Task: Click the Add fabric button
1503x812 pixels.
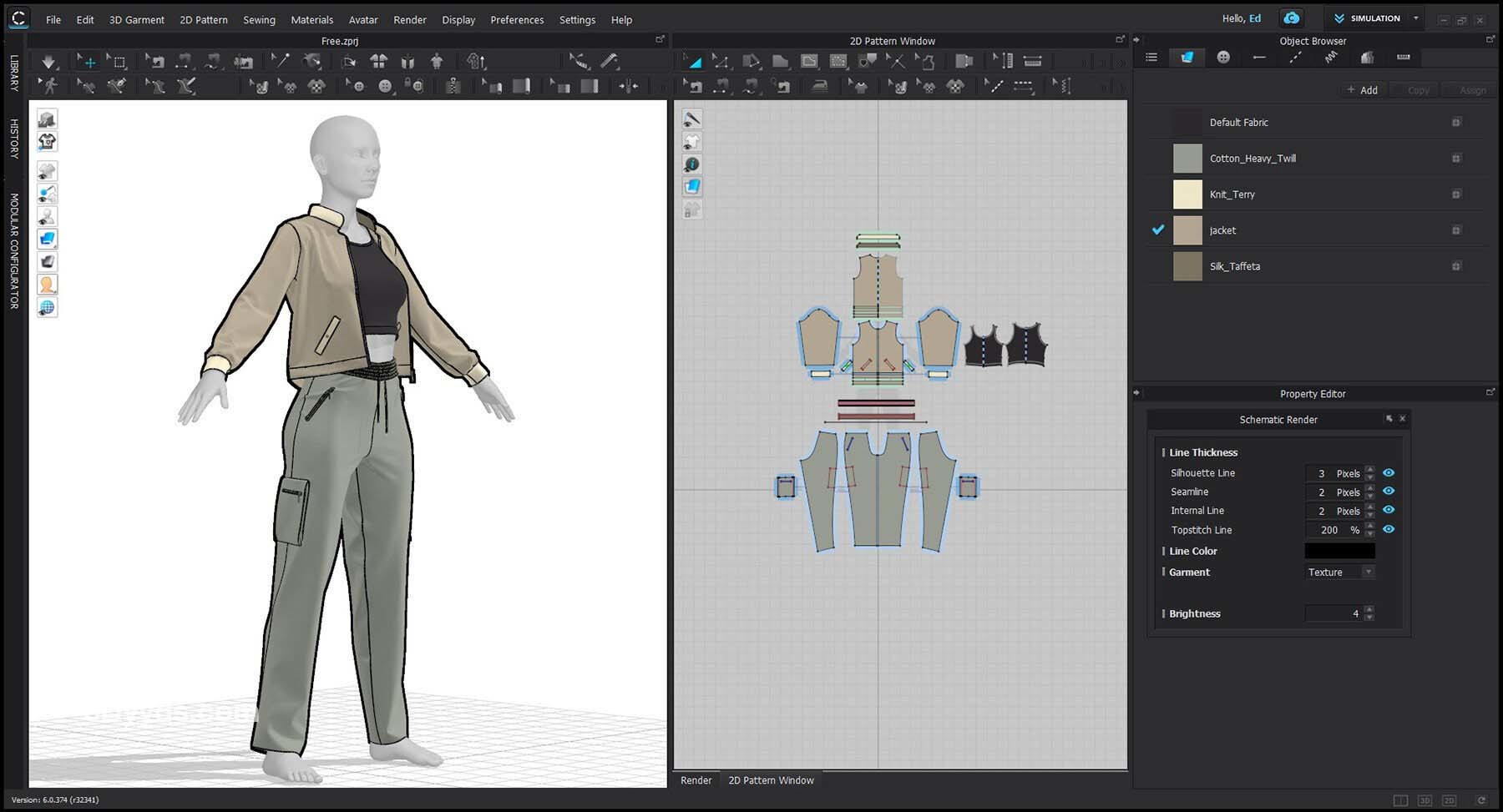Action: coord(1362,90)
